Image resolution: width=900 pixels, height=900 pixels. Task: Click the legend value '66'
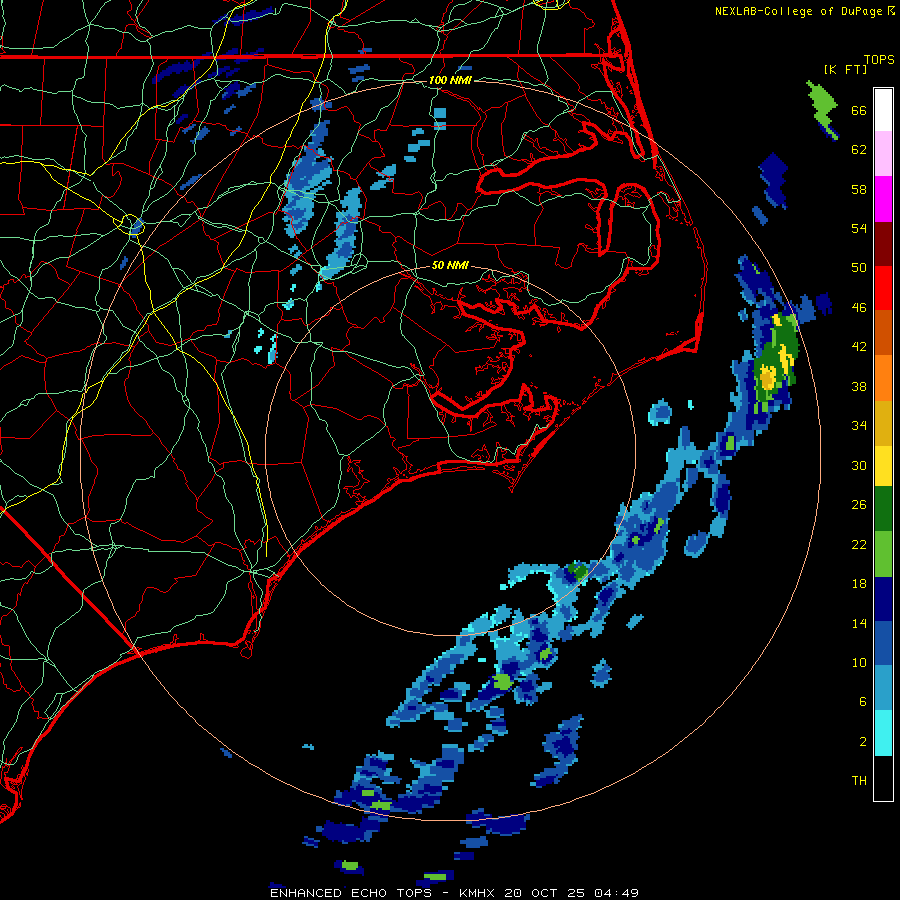click(859, 110)
